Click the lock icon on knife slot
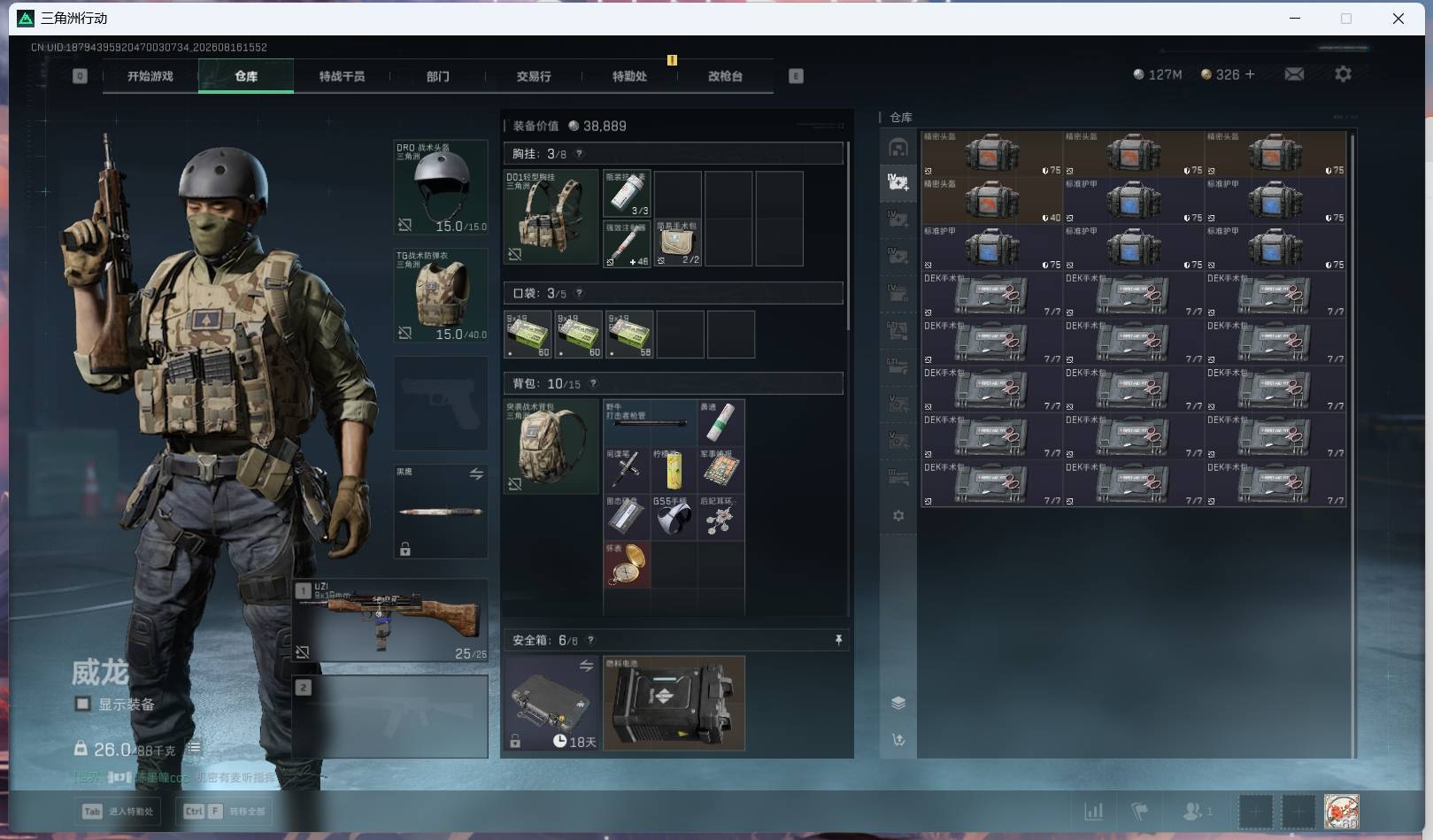 coord(405,550)
